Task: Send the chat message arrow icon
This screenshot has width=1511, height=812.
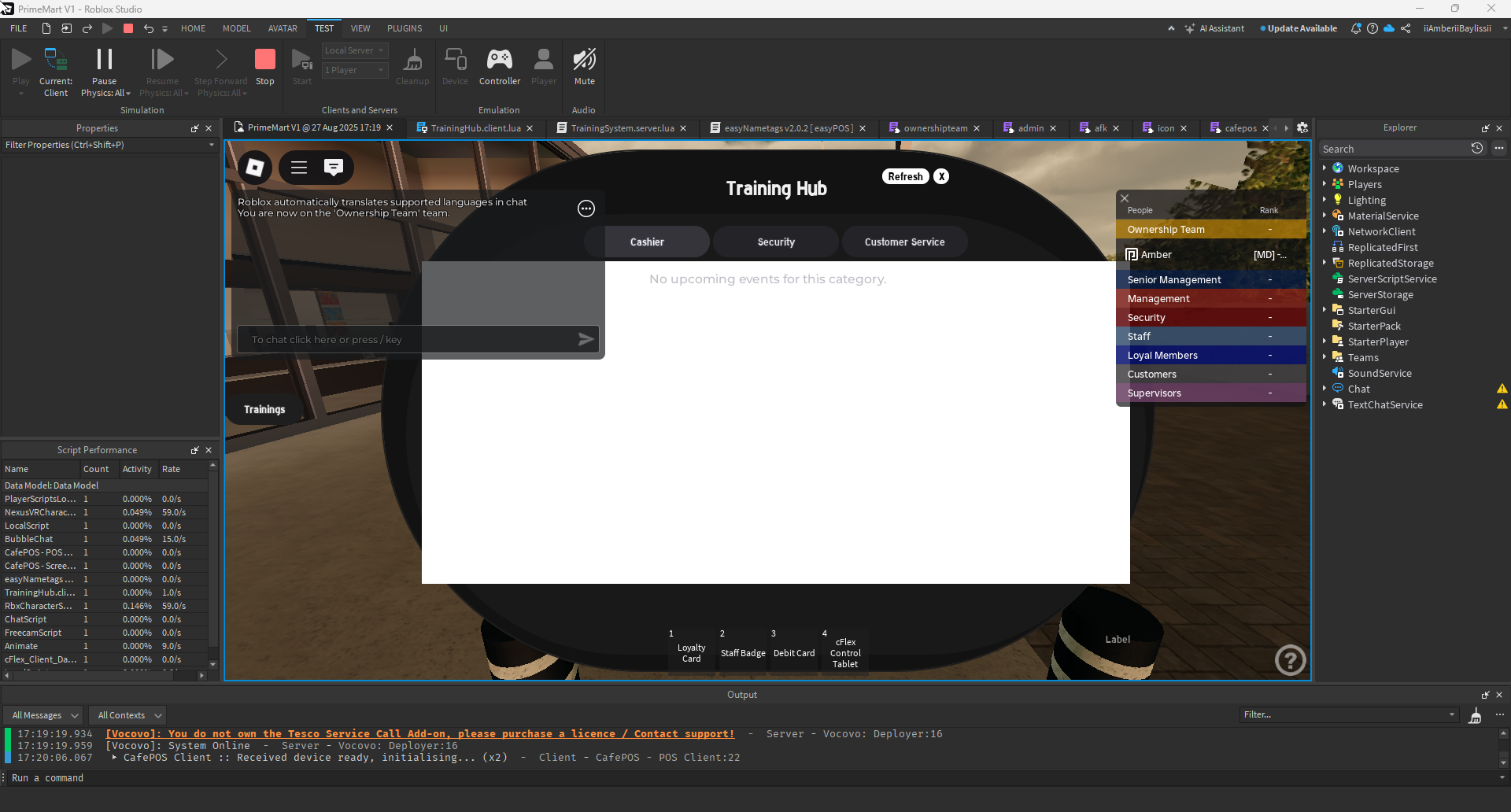Action: click(x=586, y=339)
